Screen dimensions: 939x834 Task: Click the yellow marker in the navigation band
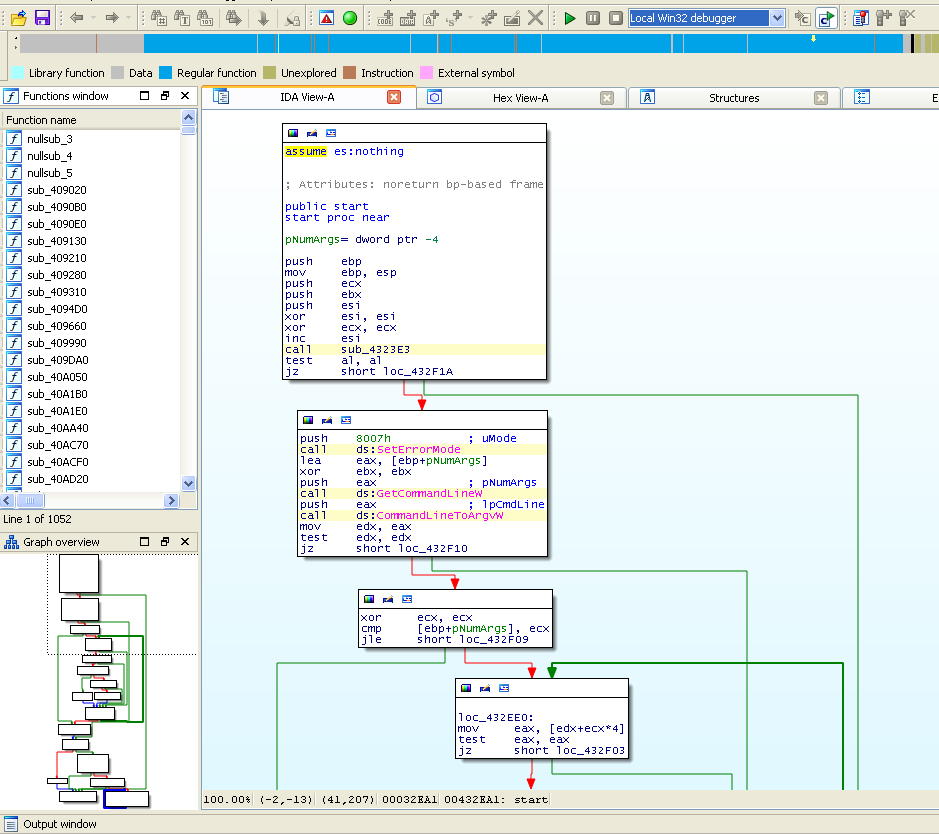pyautogui.click(x=813, y=39)
